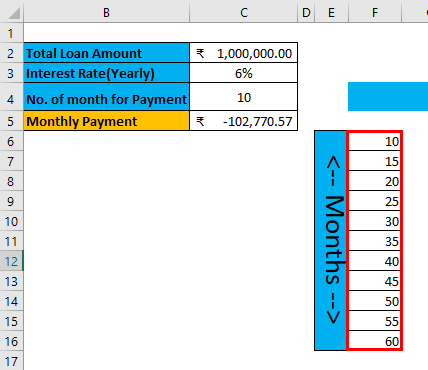This screenshot has height=370, width=428.
Task: Click the blue header cell in column F
Action: pos(388,96)
